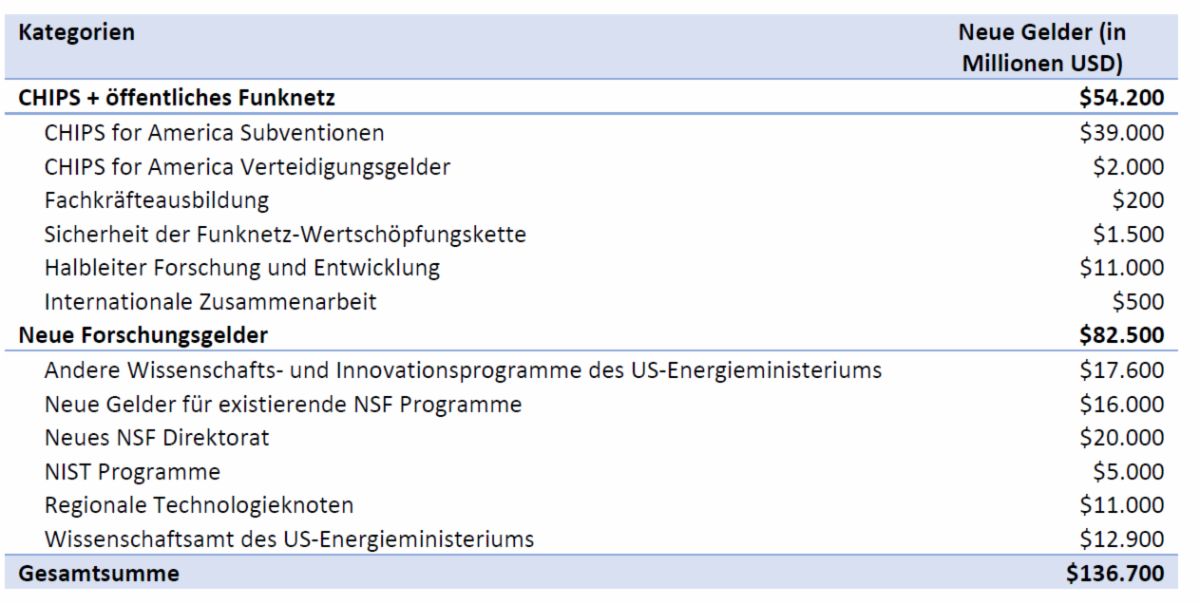
Task: Select Sicherheit der Funknetz-Wertschöpfungskette row
Action: click(x=285, y=235)
